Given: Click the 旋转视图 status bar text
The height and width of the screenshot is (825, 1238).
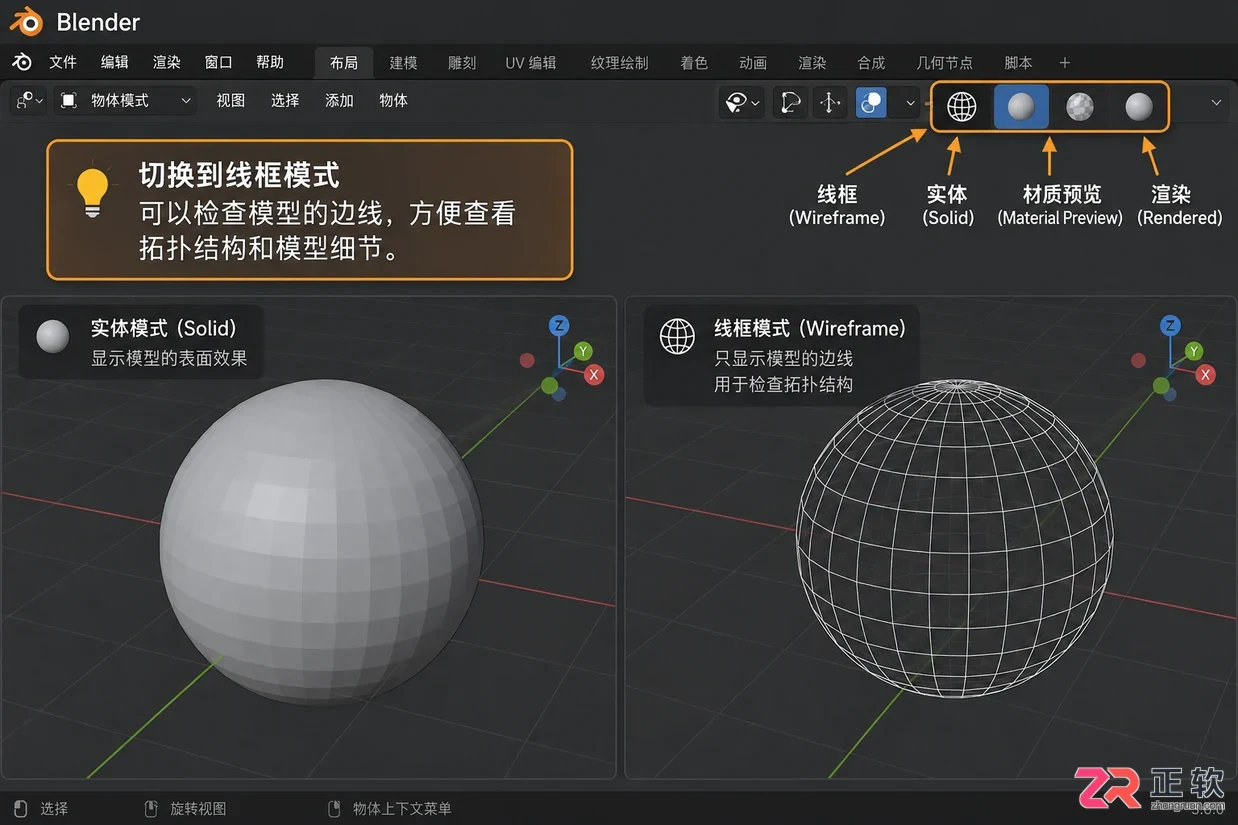Looking at the screenshot, I should (x=198, y=808).
